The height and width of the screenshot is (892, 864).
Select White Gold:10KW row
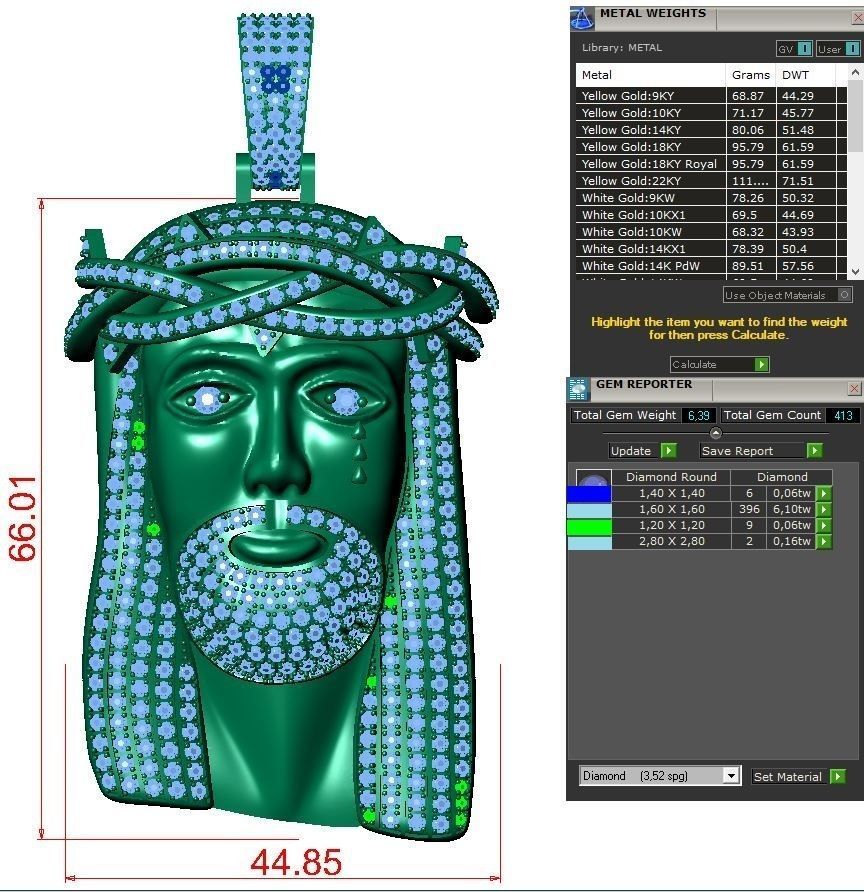point(711,232)
